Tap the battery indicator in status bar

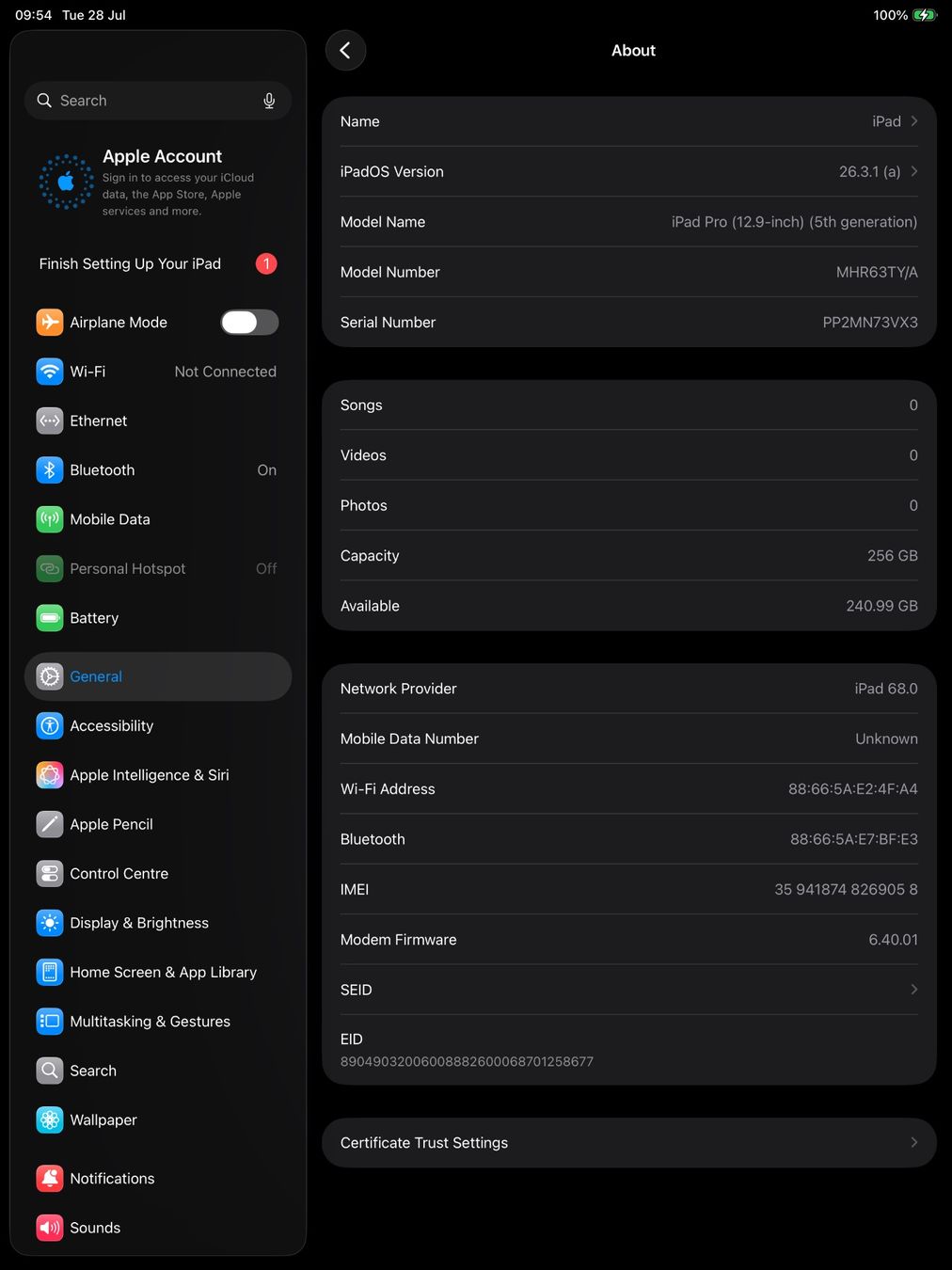[925, 15]
